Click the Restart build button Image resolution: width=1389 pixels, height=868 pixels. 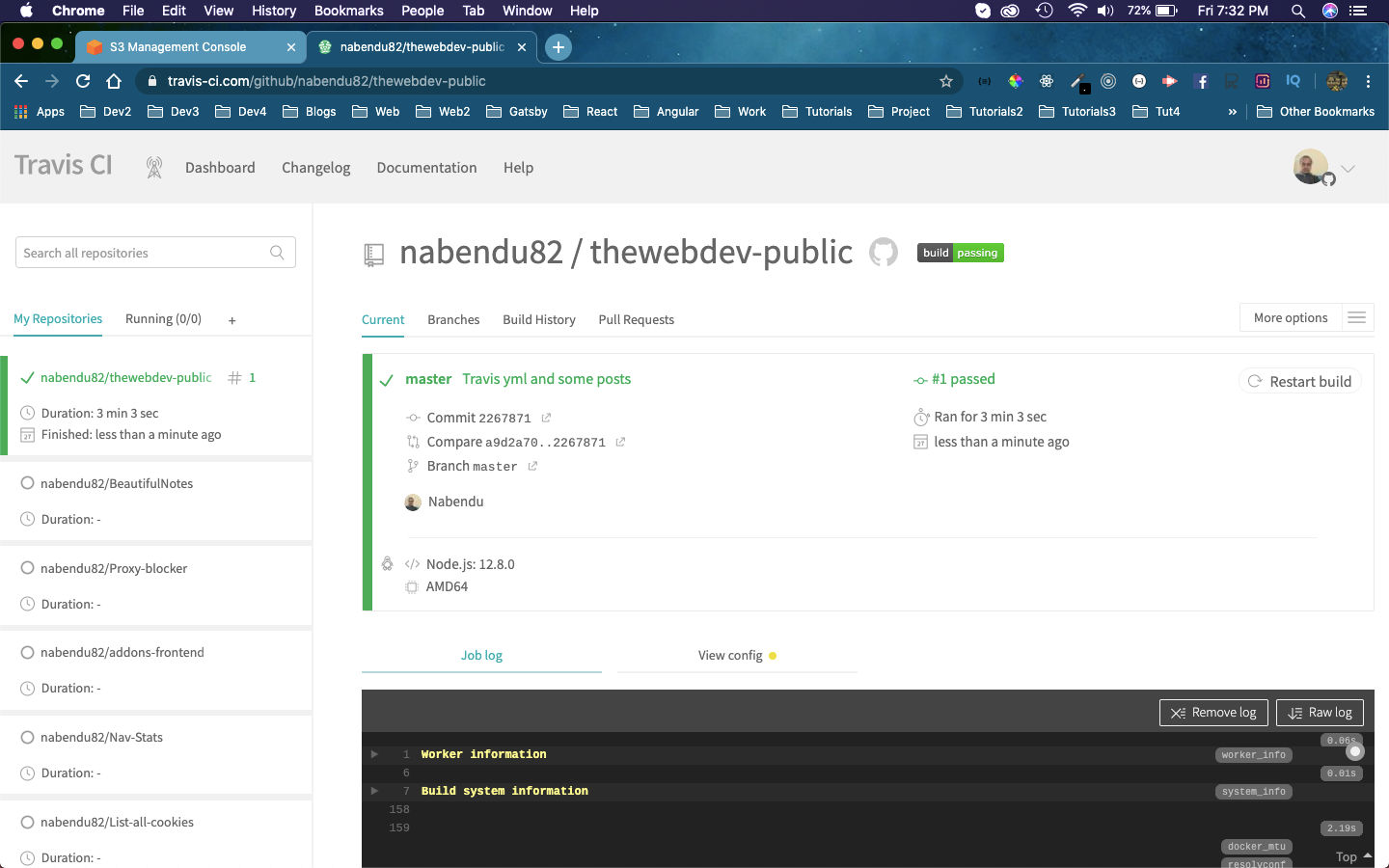tap(1299, 381)
